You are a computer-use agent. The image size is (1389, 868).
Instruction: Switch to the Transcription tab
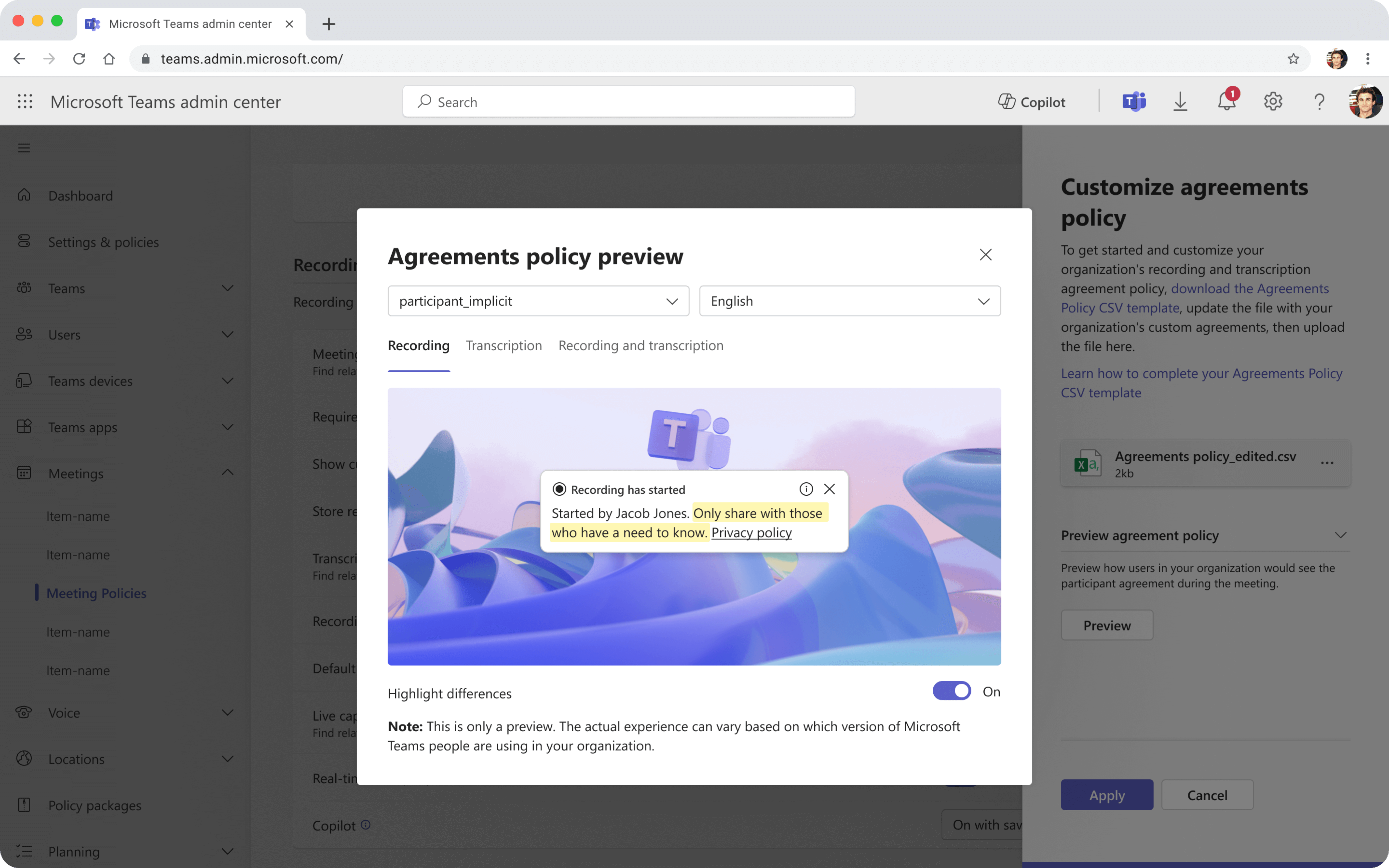[503, 345]
